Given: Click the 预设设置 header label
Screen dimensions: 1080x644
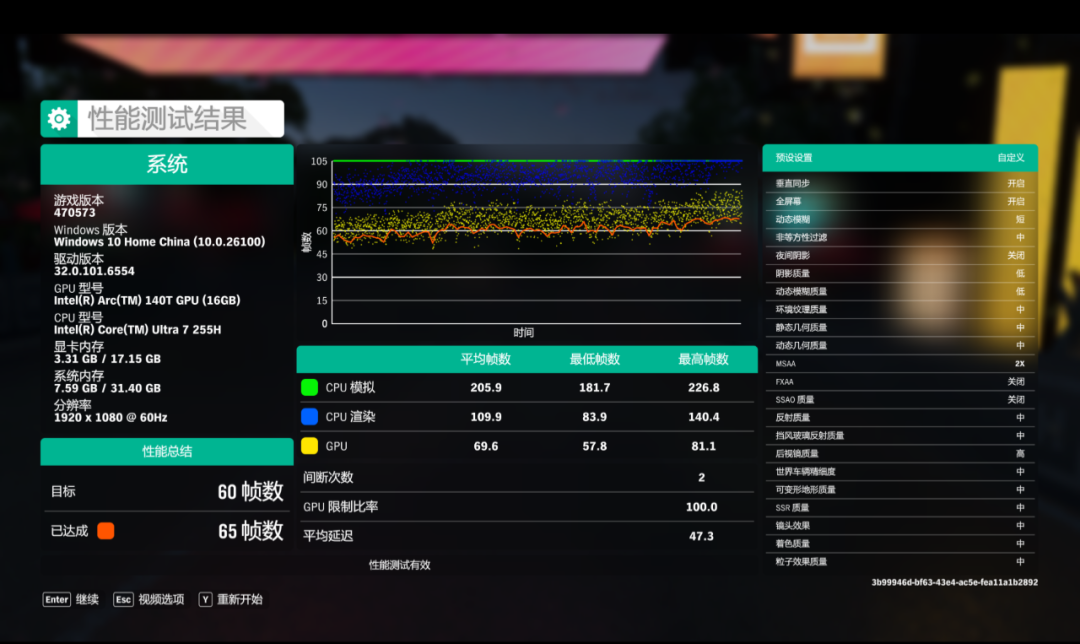Looking at the screenshot, I should [794, 158].
